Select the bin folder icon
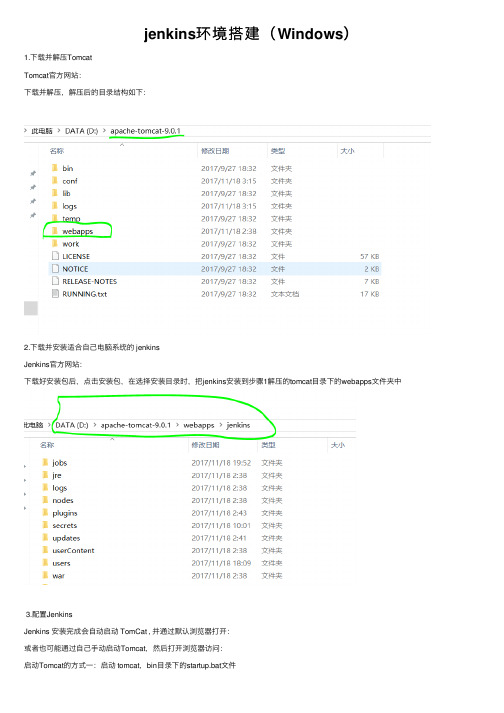 55,168
